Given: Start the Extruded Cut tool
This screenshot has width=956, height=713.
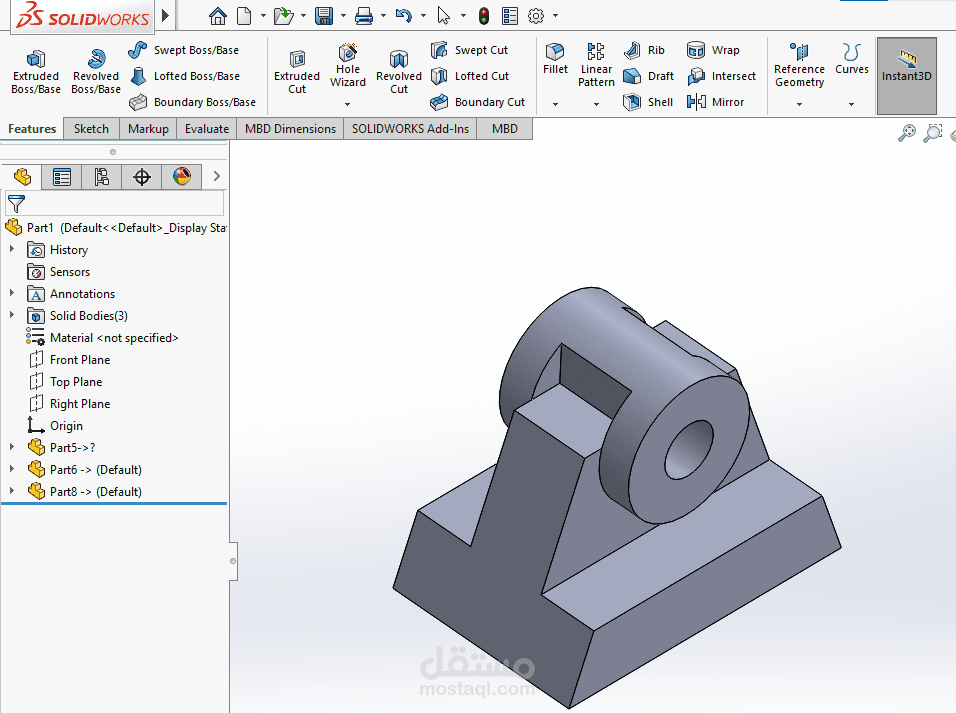Looking at the screenshot, I should pos(297,72).
